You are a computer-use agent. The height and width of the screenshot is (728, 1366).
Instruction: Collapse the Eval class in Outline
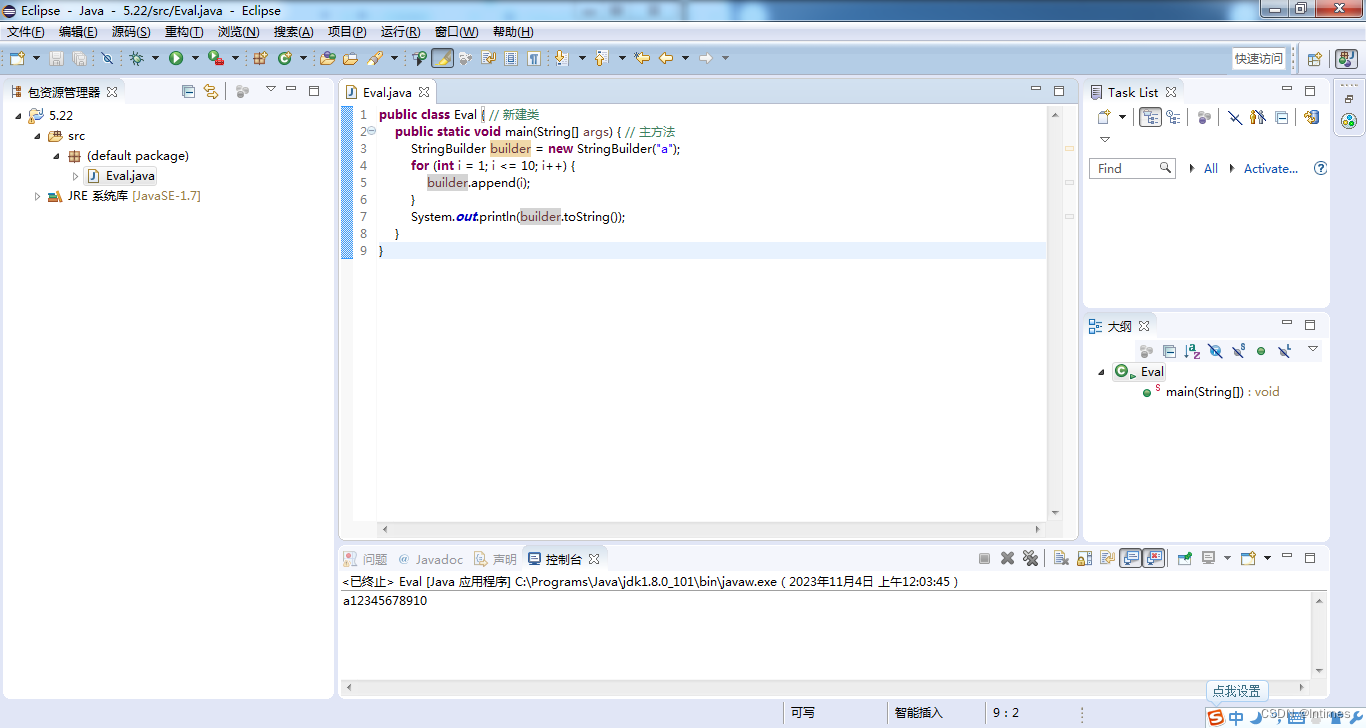1102,372
